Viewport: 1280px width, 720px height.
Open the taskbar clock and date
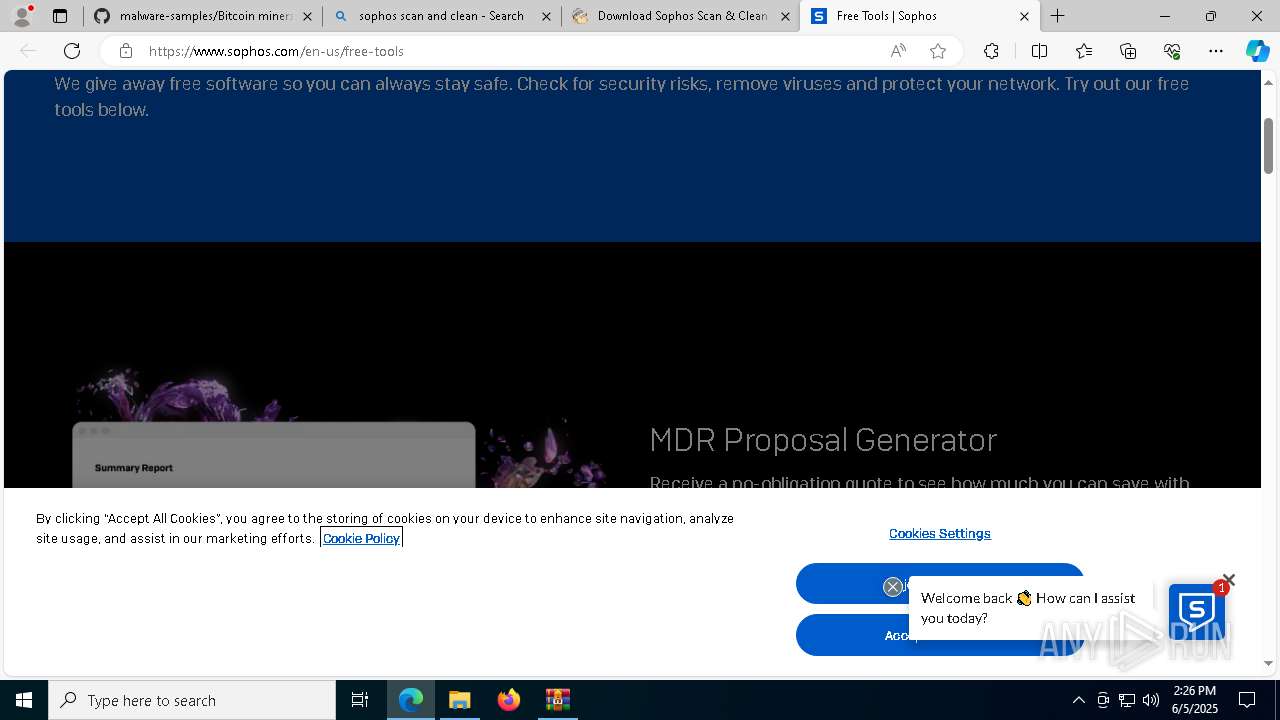1194,700
